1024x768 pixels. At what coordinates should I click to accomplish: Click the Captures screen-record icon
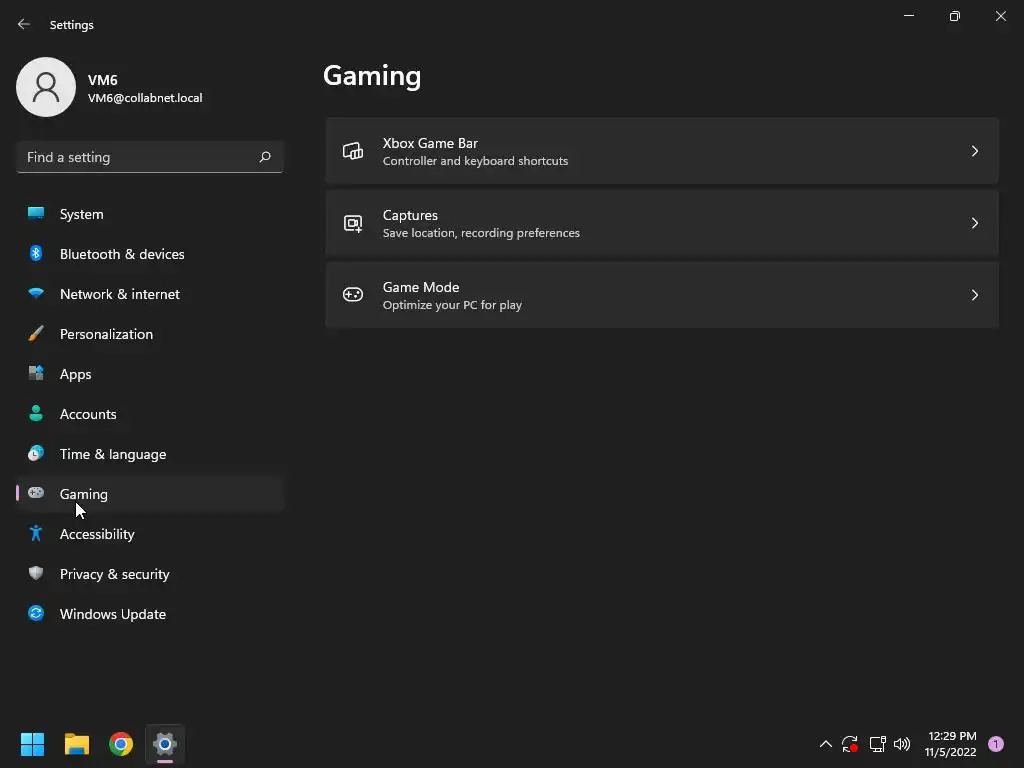pyautogui.click(x=353, y=223)
